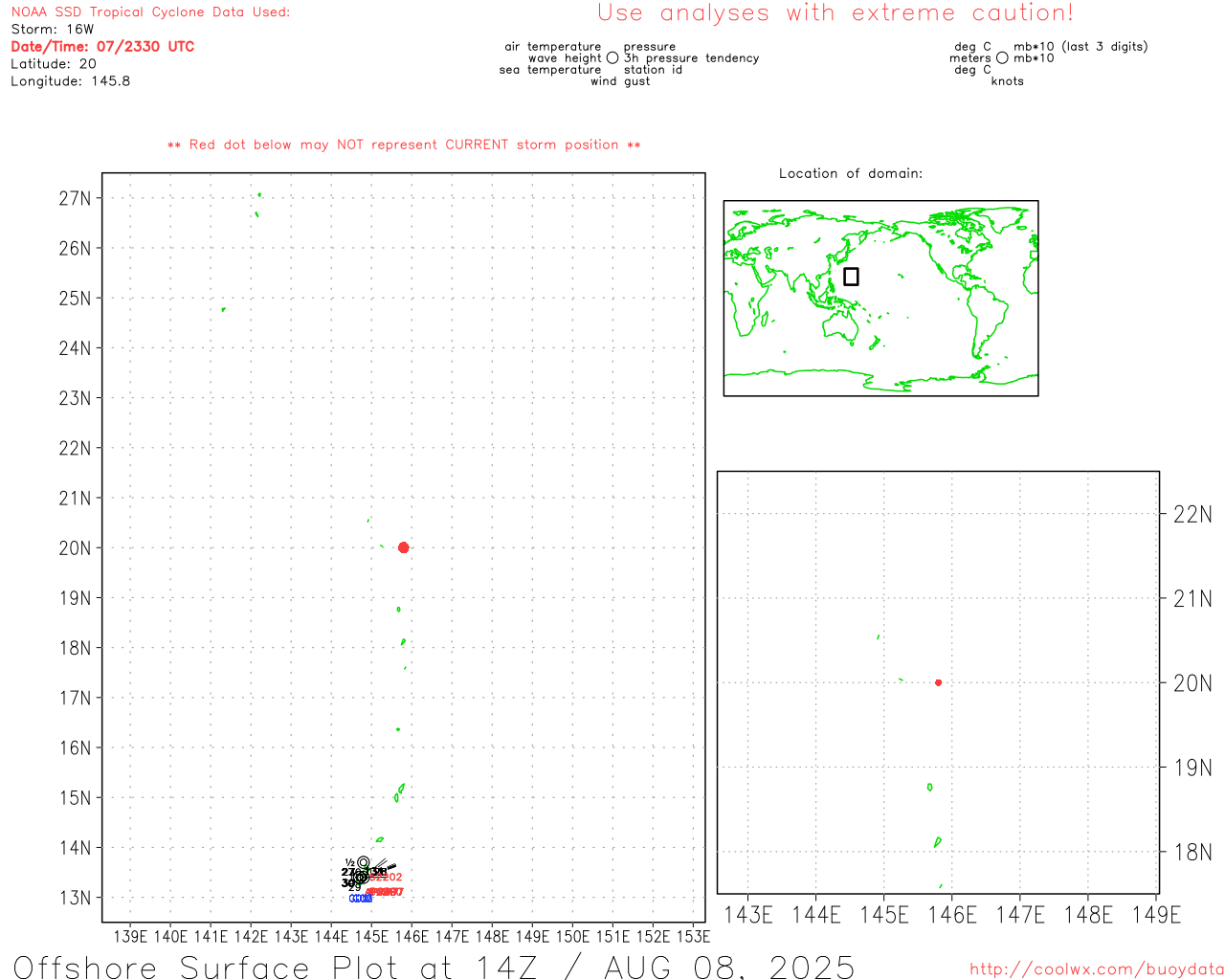Click the '153E' longitude label

(693, 936)
